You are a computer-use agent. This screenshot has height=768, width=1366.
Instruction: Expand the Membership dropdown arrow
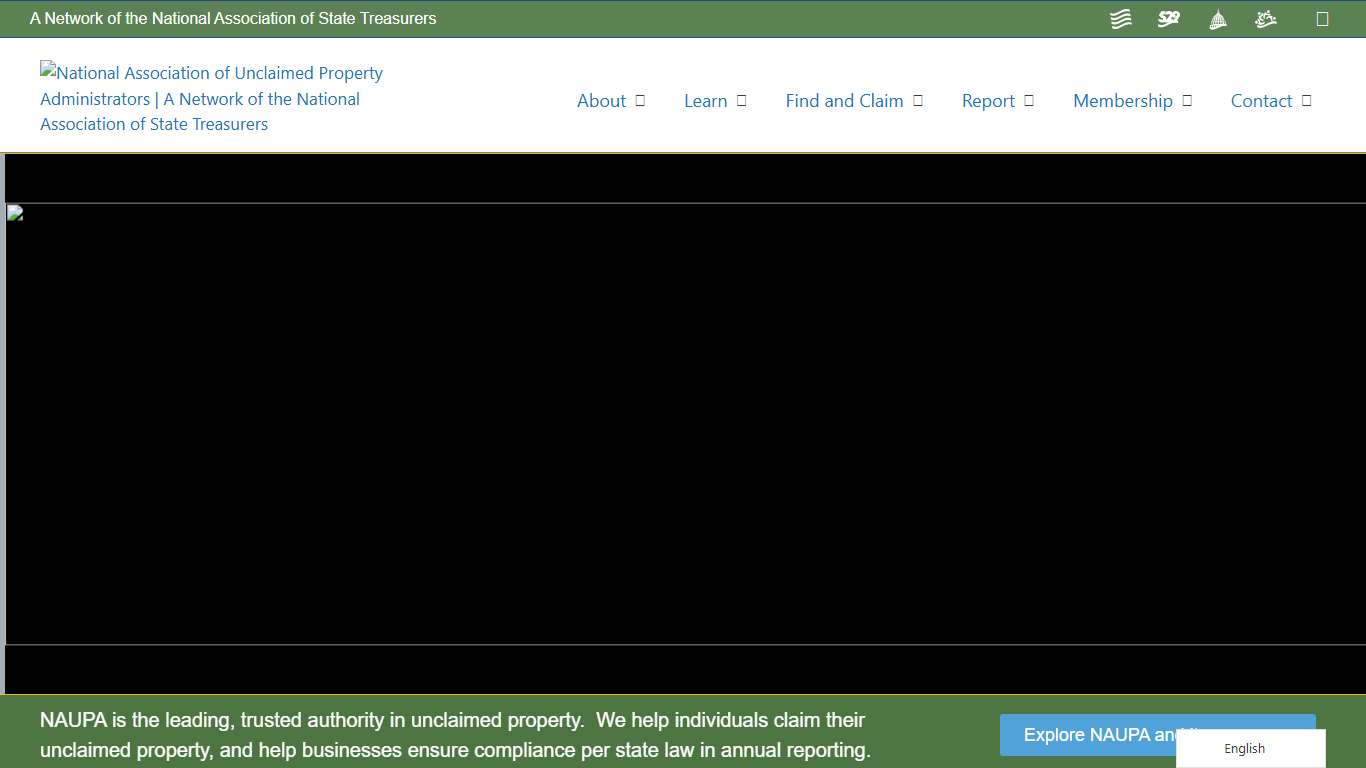pos(1187,100)
